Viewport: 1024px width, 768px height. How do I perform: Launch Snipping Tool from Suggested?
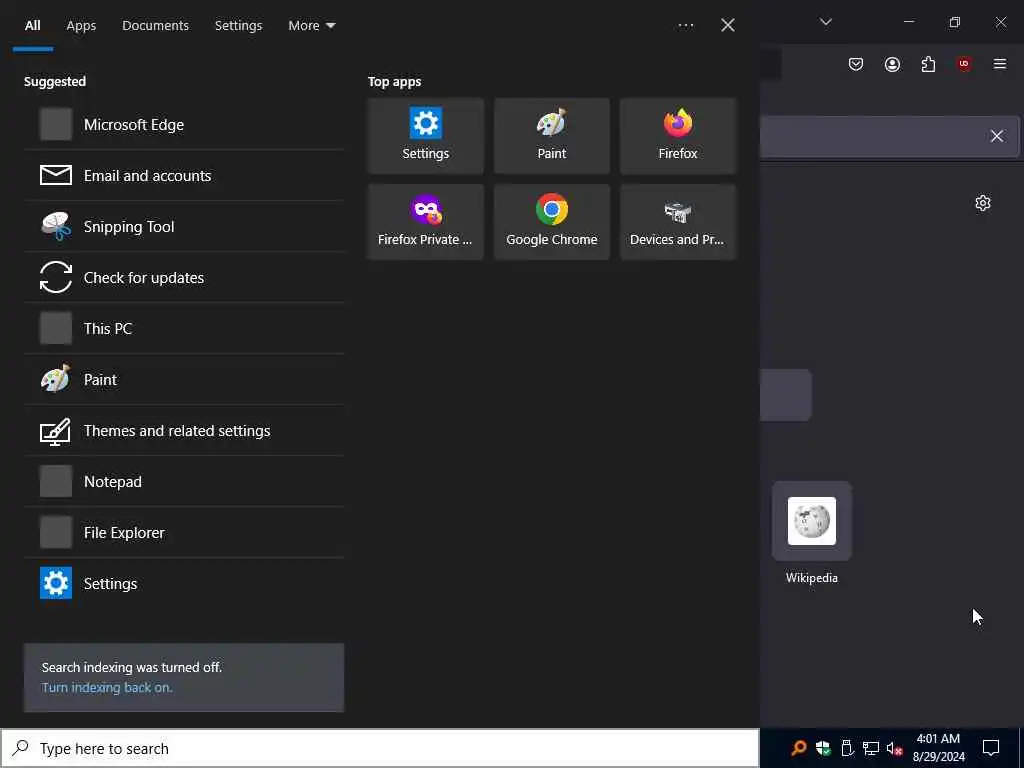184,227
